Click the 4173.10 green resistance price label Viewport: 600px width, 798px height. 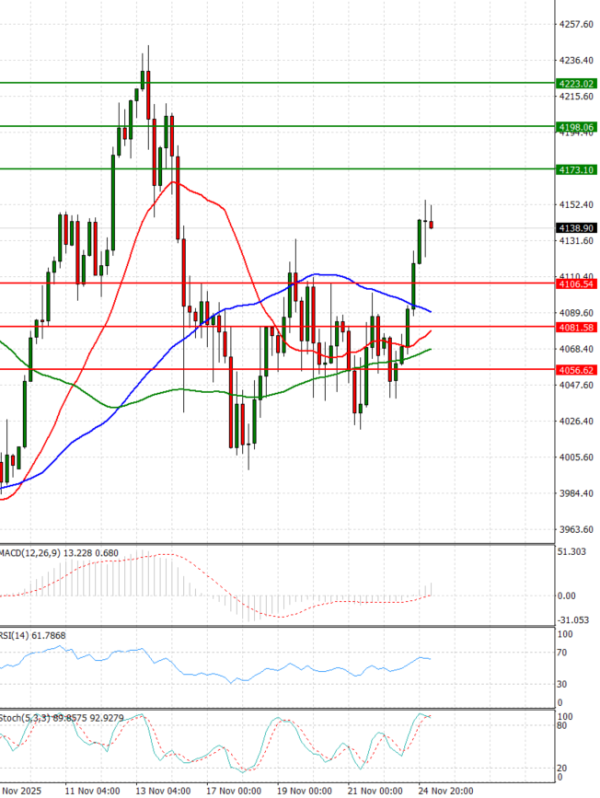(575, 170)
